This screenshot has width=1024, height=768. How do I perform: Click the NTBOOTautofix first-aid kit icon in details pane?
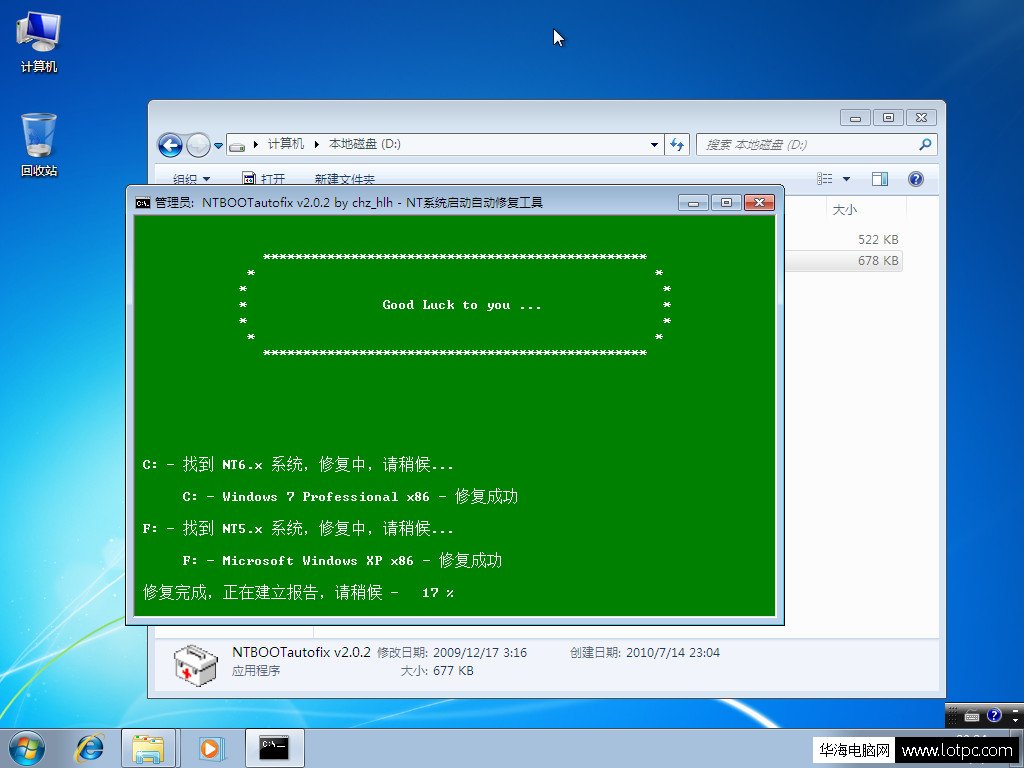(x=196, y=664)
